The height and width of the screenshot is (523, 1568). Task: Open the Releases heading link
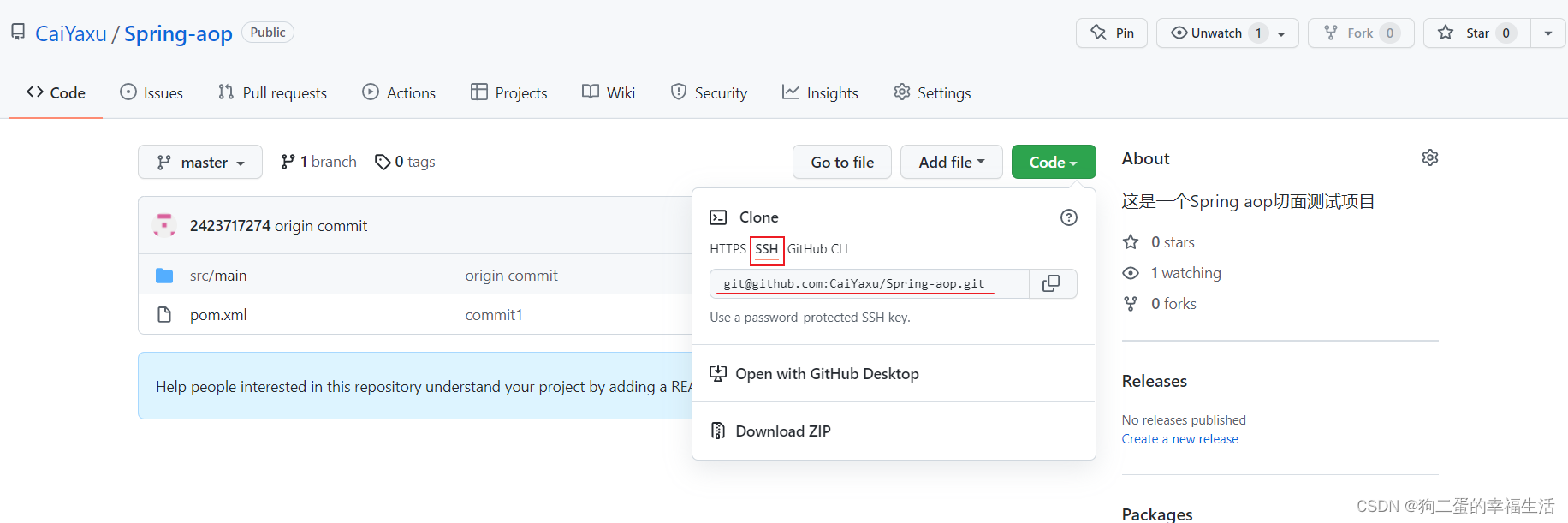coord(1155,381)
